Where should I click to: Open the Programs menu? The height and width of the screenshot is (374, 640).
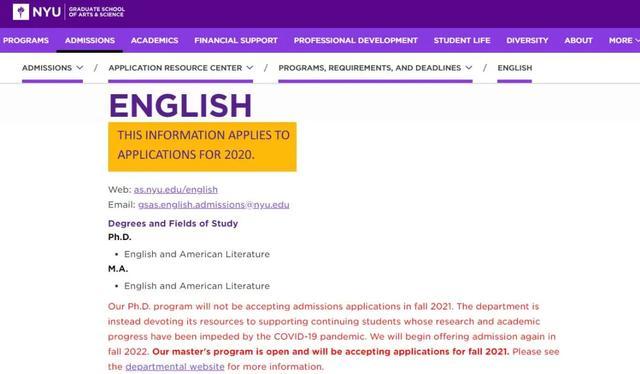click(x=26, y=40)
